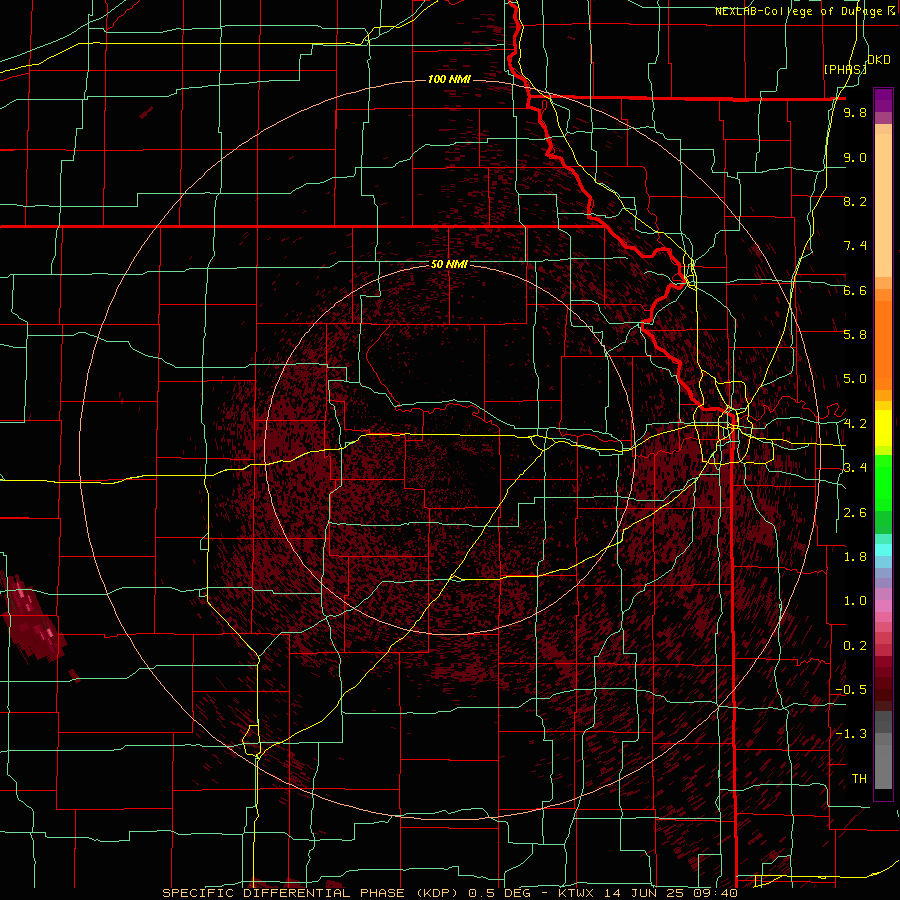Click the 9.8 value on the color scale
Image resolution: width=900 pixels, height=900 pixels.
tap(855, 112)
